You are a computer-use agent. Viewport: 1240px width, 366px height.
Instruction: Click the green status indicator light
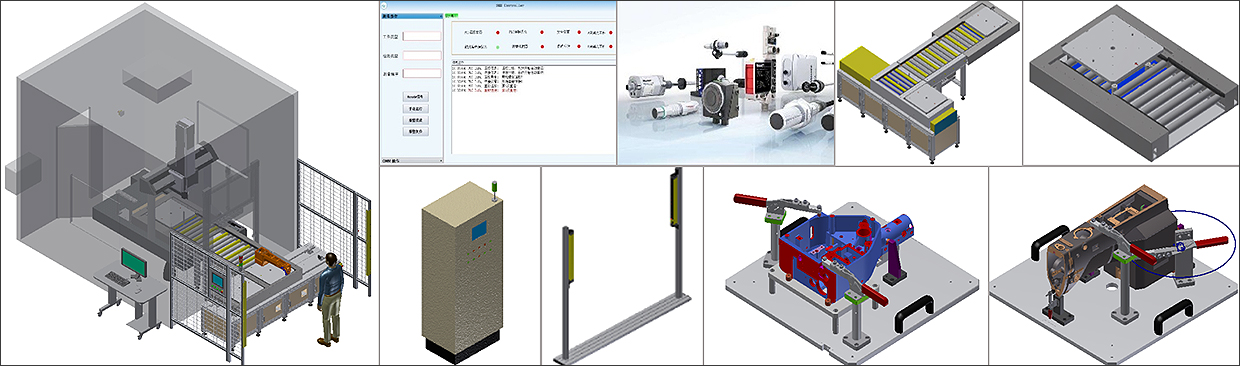[497, 46]
